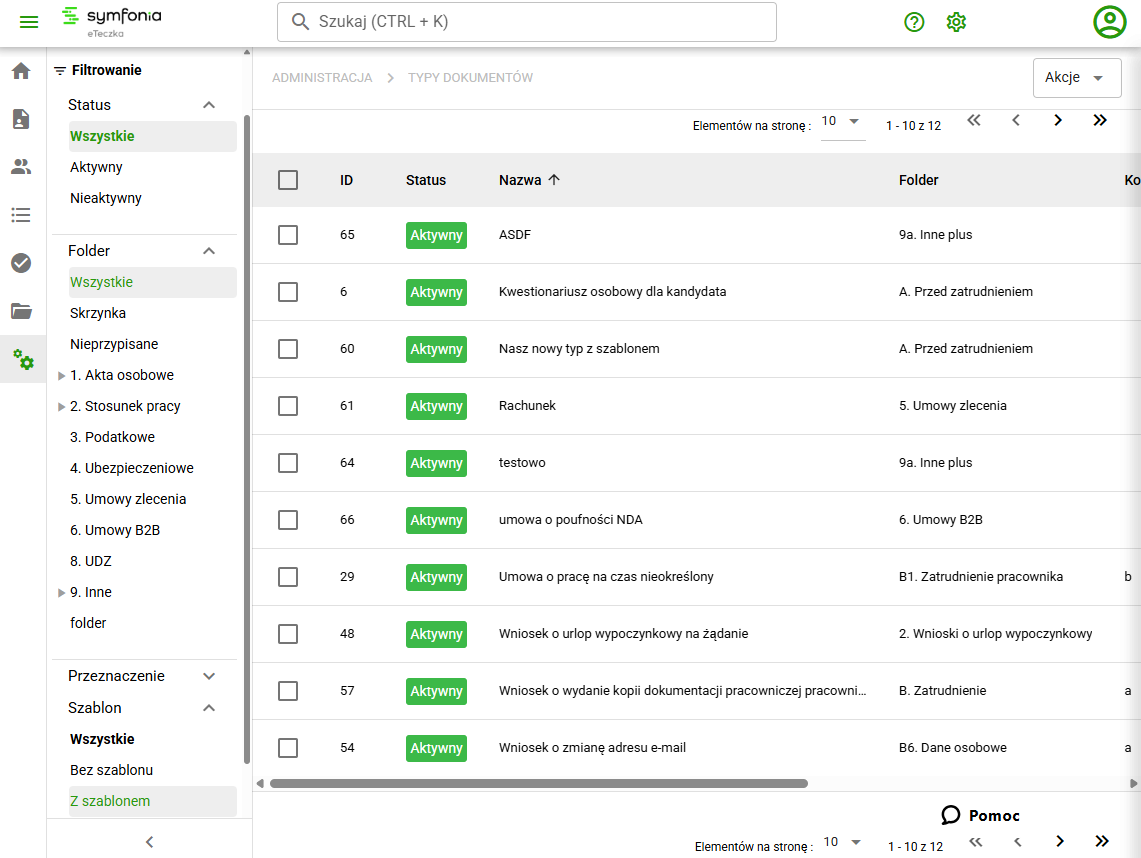Screen dimensions: 1141x858
Task: Open the list view sidebar icon
Action: (x=21, y=215)
